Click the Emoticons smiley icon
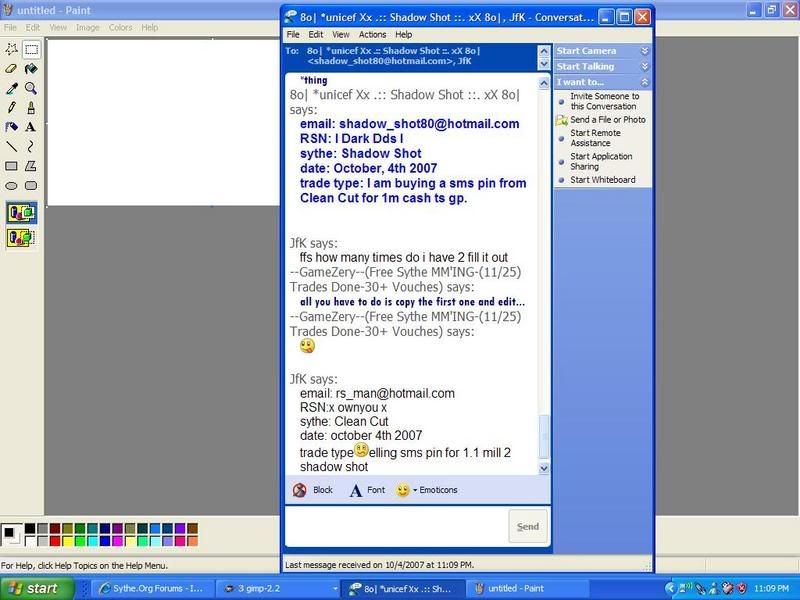 (x=403, y=490)
